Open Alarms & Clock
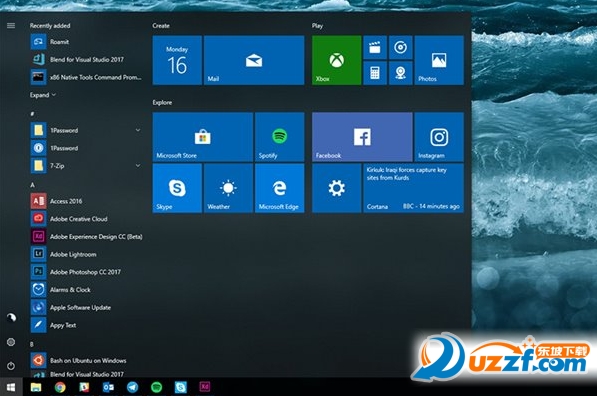Image resolution: width=597 pixels, height=396 pixels. tap(87, 290)
